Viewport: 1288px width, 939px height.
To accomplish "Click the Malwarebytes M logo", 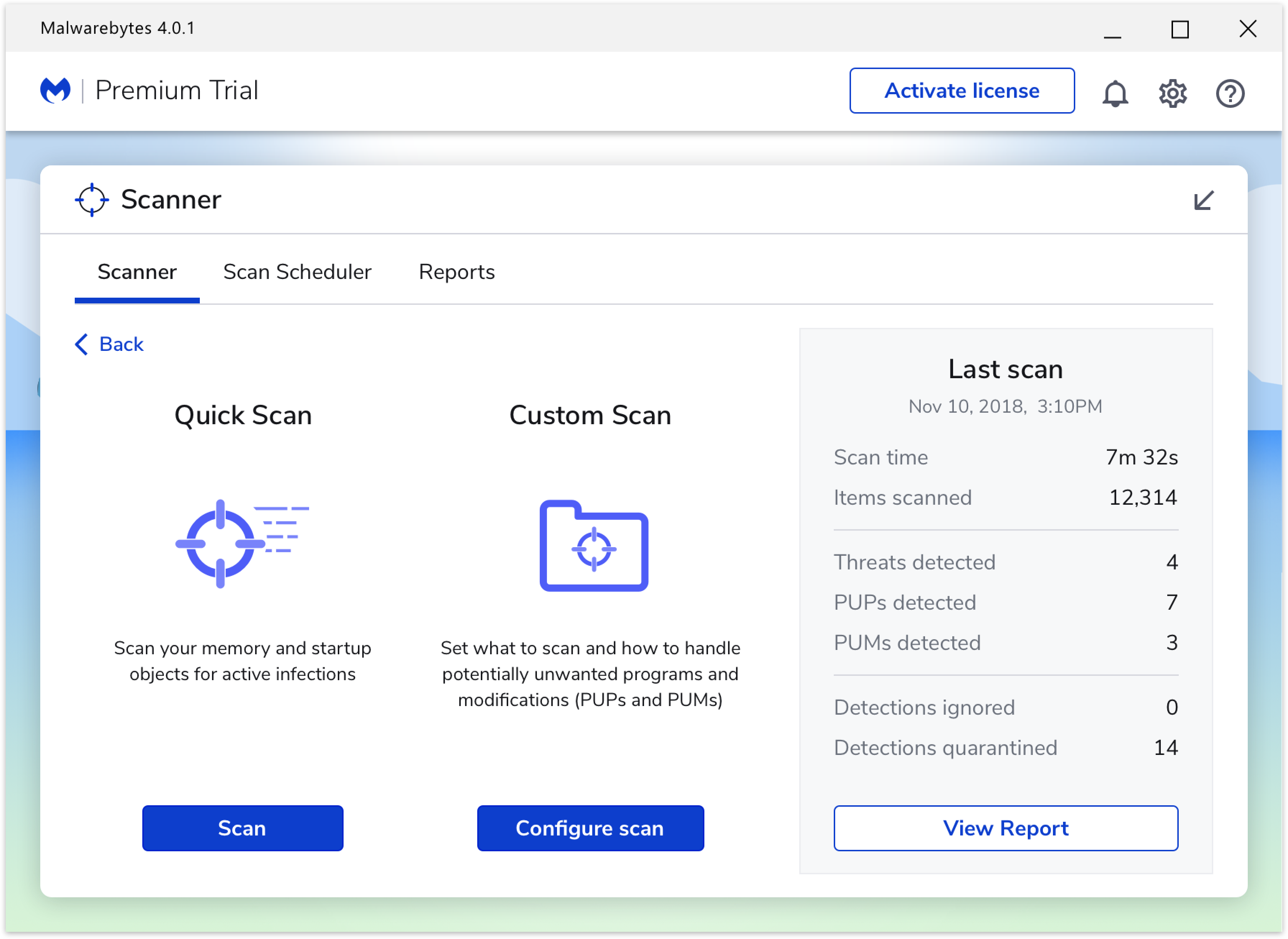I will (55, 90).
